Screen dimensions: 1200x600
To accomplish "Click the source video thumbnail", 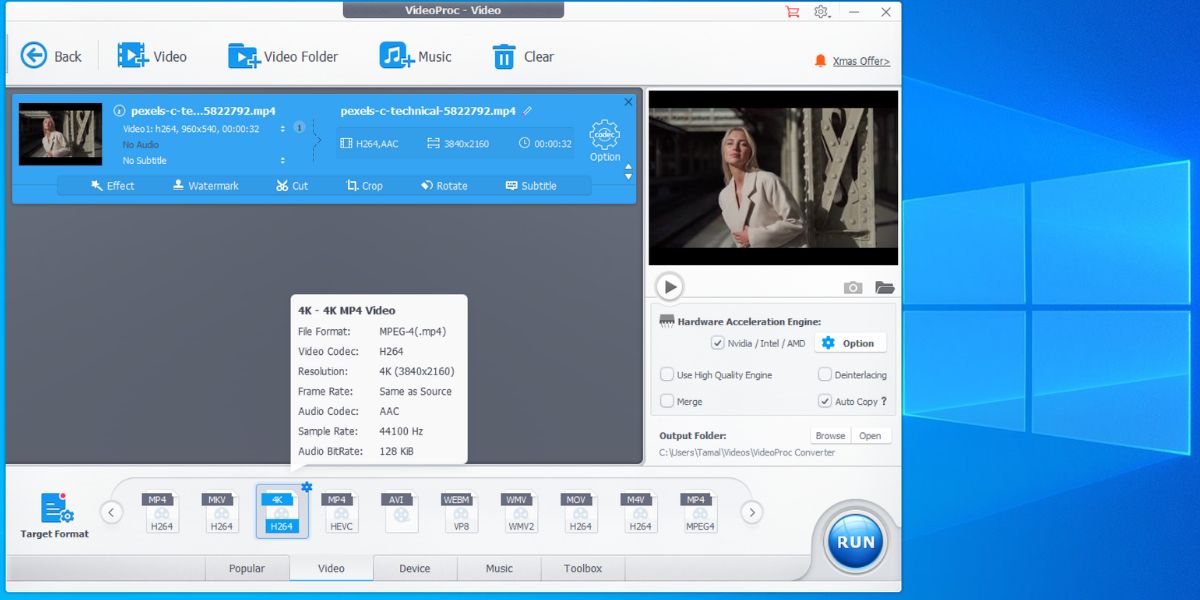I will pyautogui.click(x=60, y=134).
